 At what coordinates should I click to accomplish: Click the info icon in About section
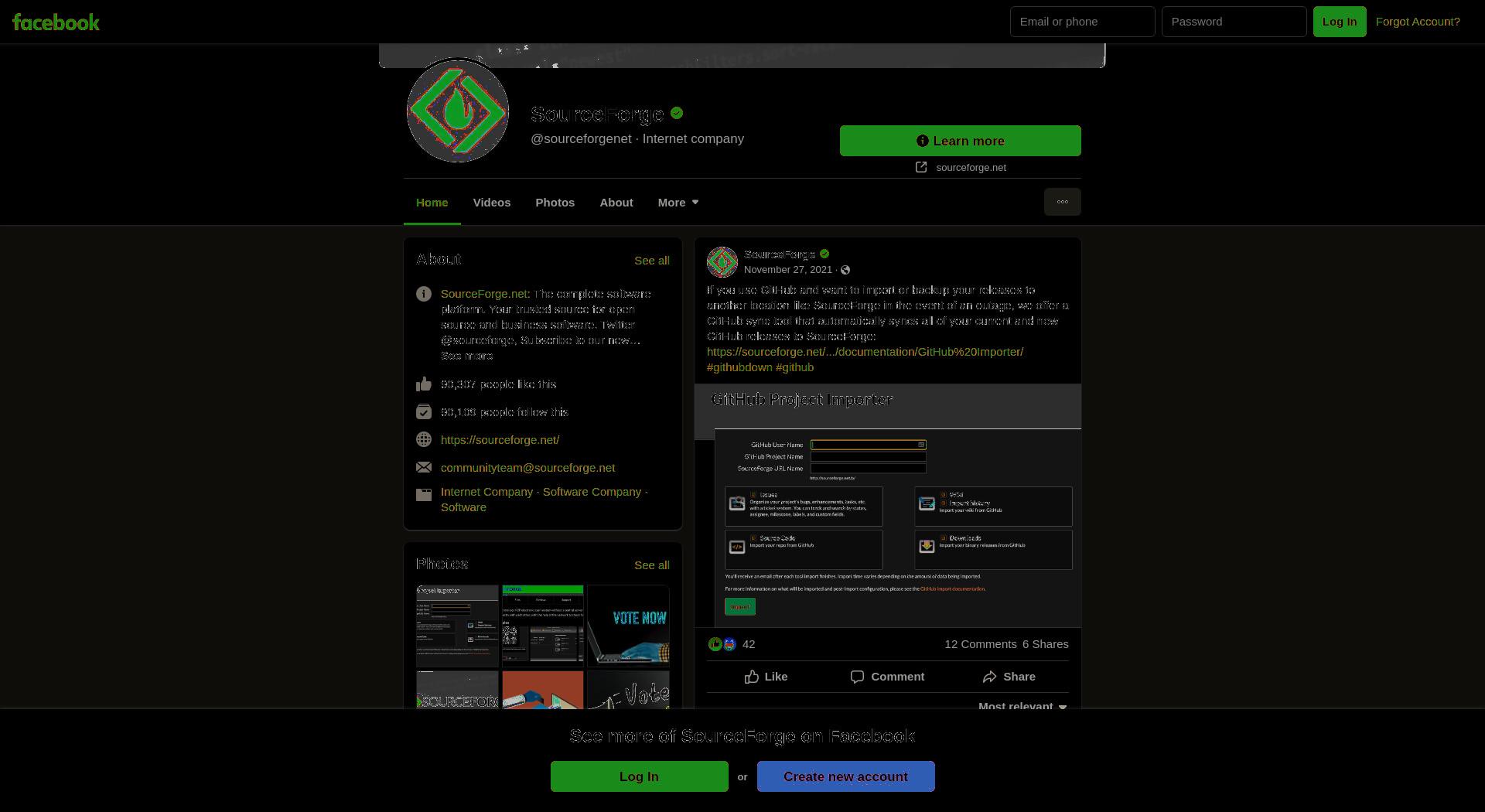point(424,294)
